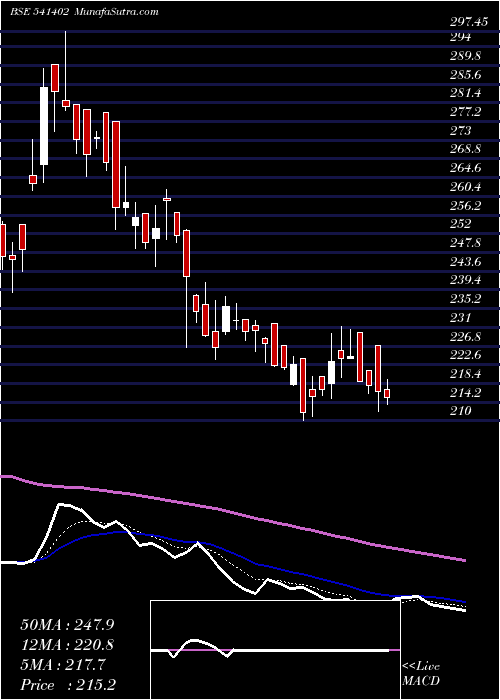Viewport: 500px width, 700px height.
Task: Click the last red candle near 214
Action: click(387, 393)
